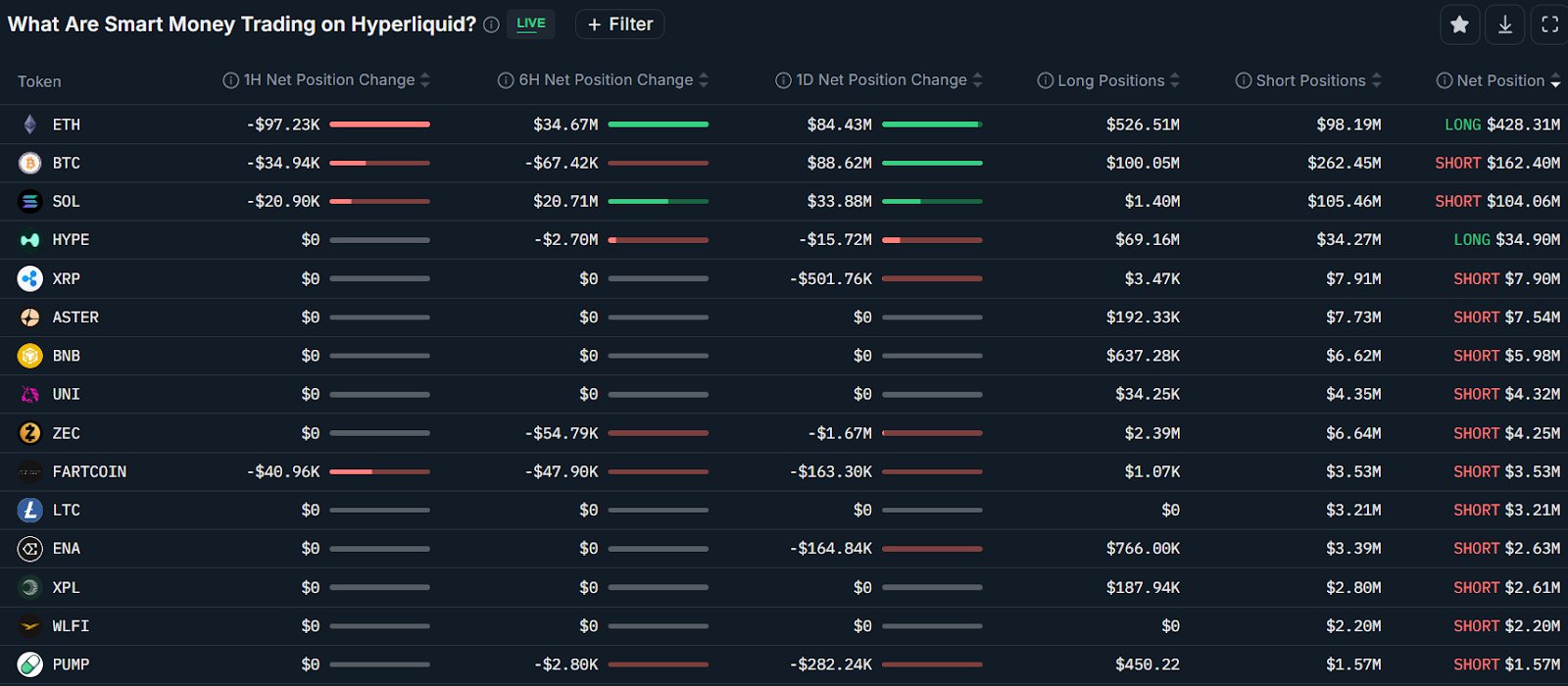Click info icon beside 6H Net Position Change
Viewport: 1568px width, 686px height.
(x=506, y=80)
